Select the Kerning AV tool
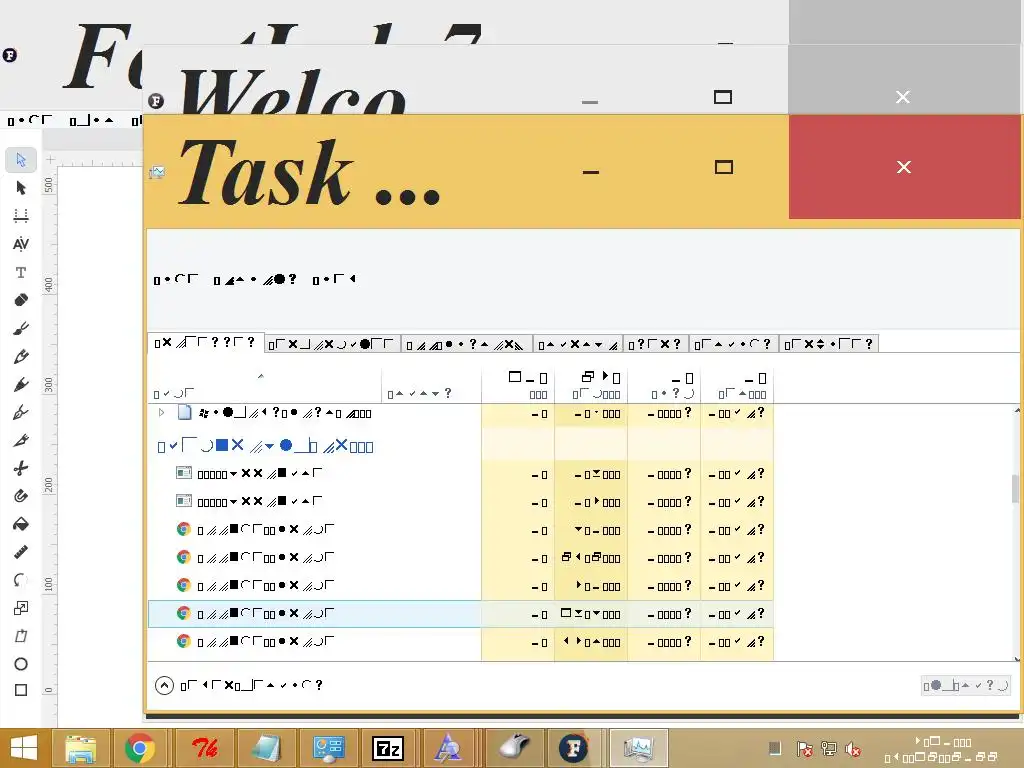Viewport: 1024px width, 768px height. click(21, 244)
